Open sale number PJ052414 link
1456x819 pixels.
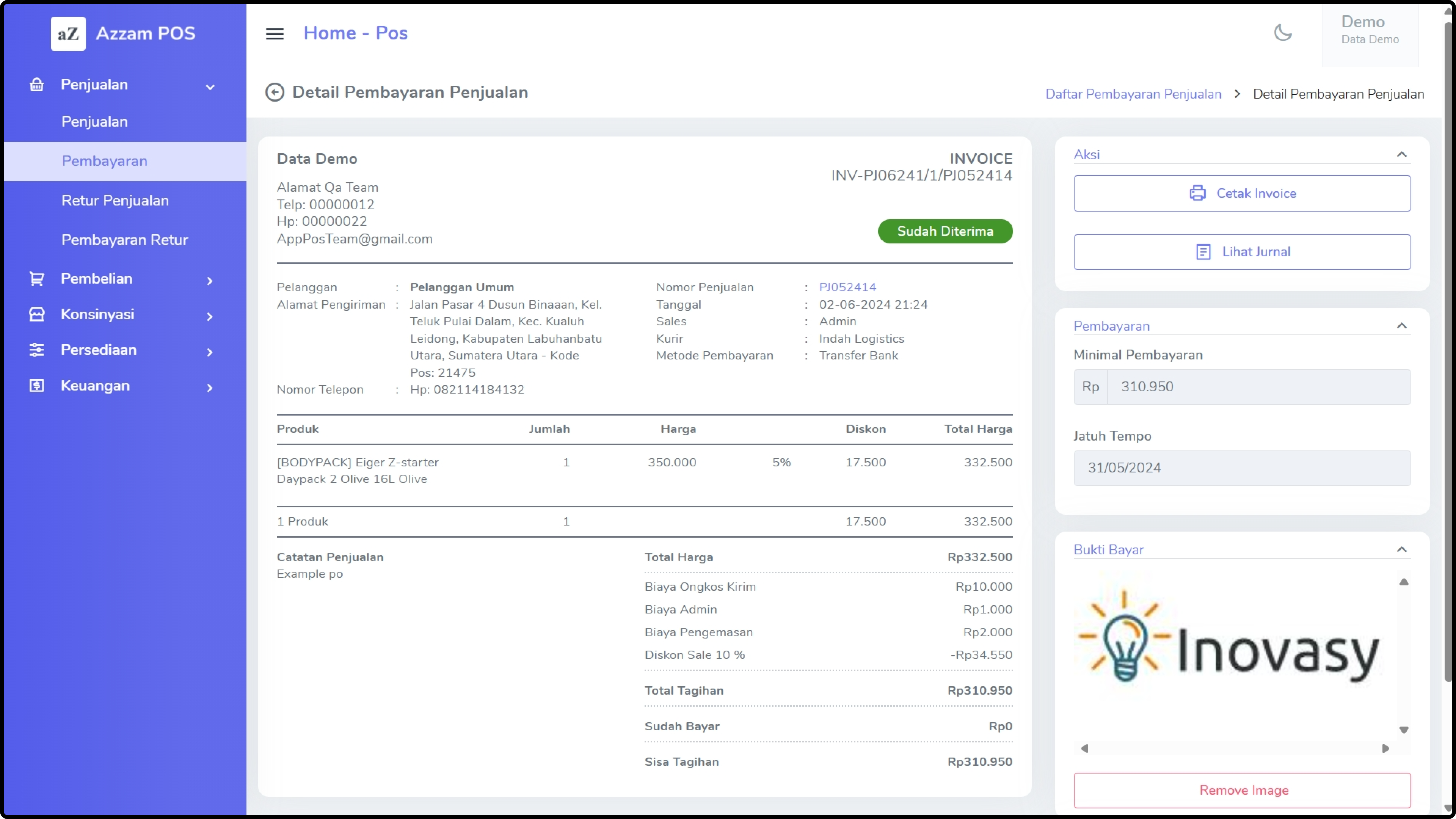(x=847, y=287)
